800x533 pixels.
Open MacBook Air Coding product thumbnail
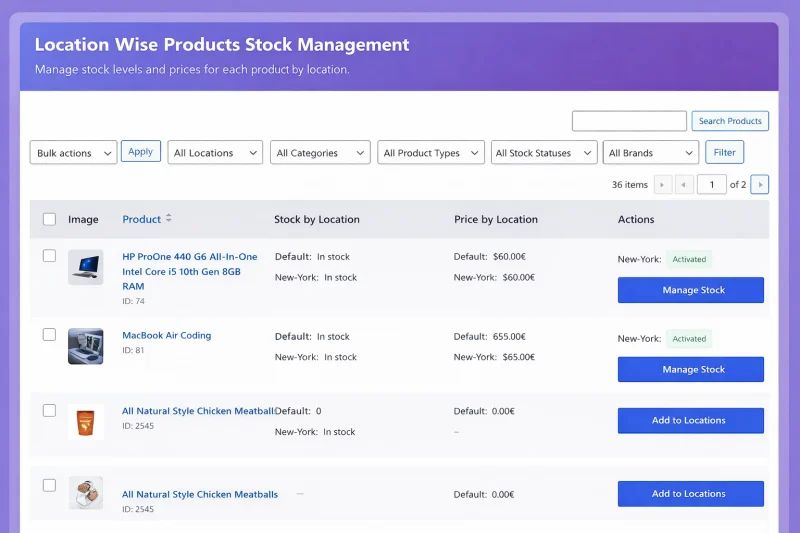86,346
